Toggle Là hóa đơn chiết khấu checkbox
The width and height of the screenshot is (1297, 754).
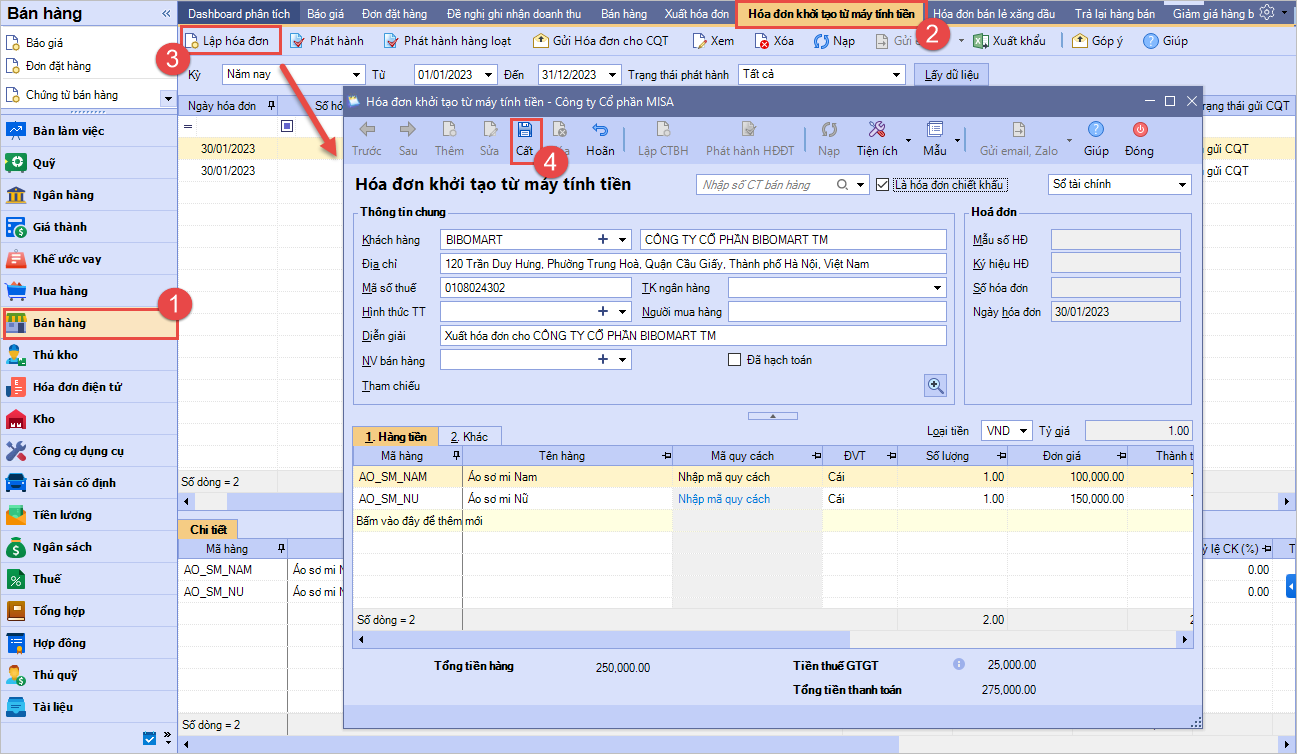pyautogui.click(x=881, y=184)
